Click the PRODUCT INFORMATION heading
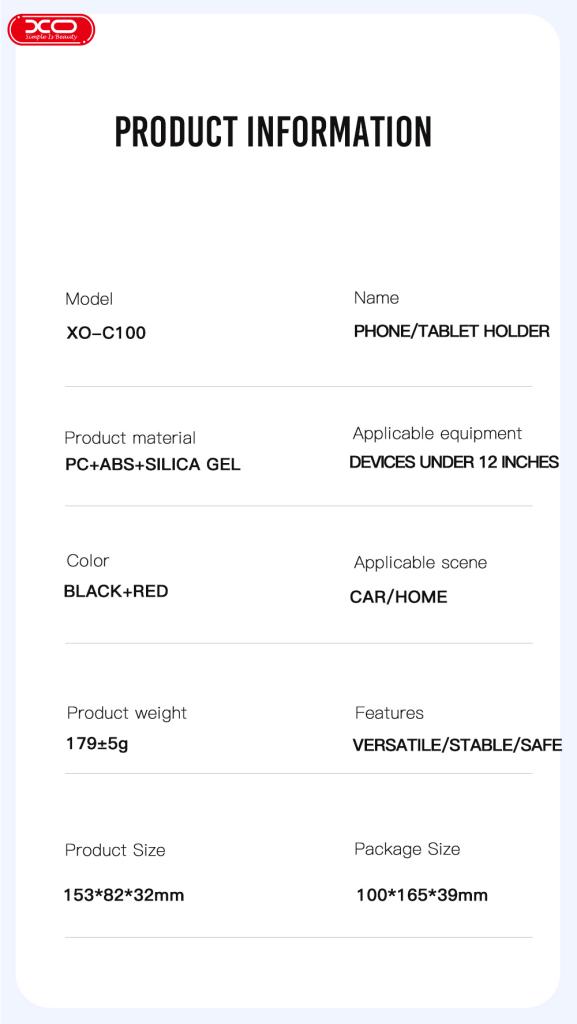The image size is (577, 1024). (x=273, y=131)
